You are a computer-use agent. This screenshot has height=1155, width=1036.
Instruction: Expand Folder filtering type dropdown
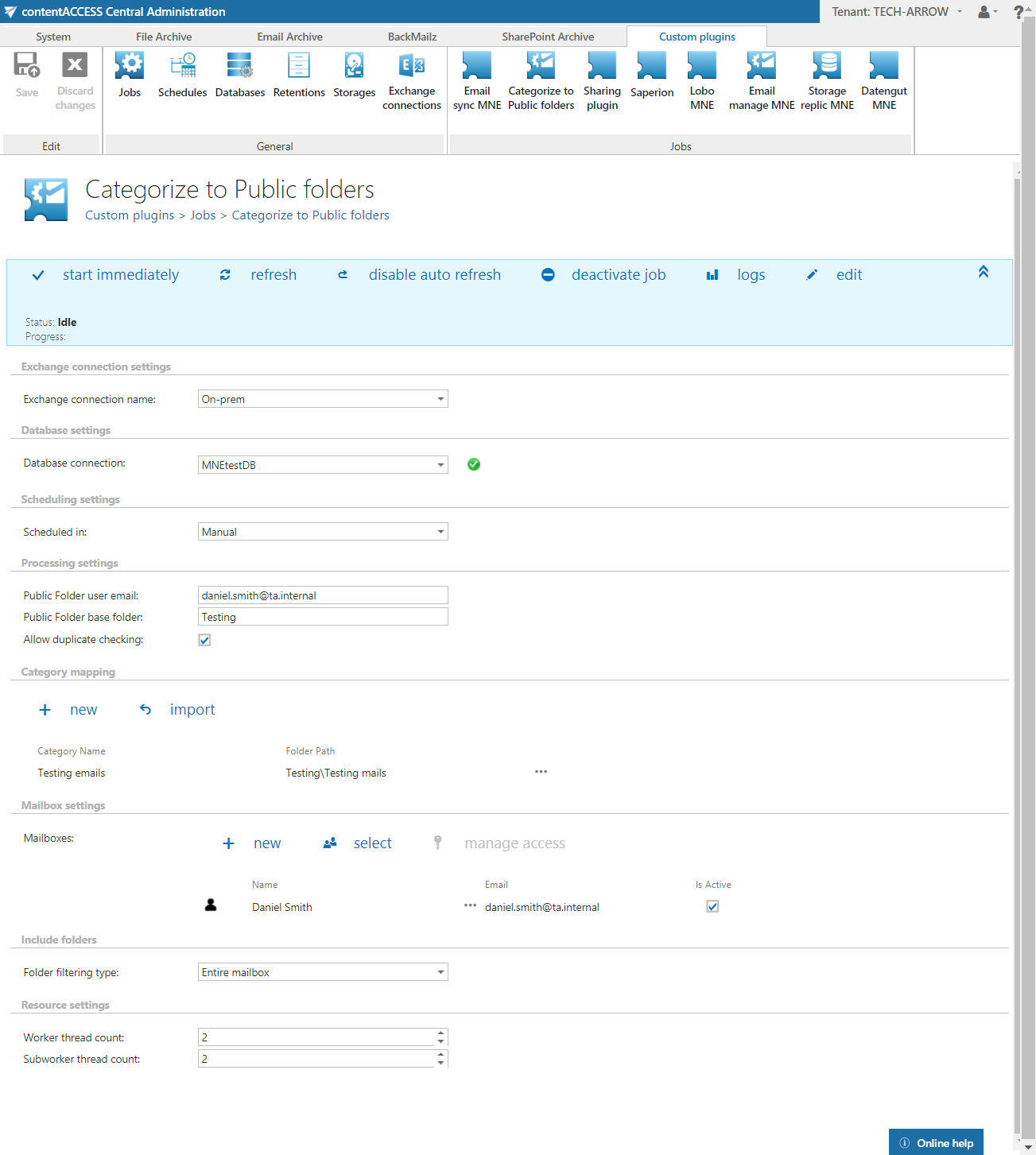click(440, 972)
